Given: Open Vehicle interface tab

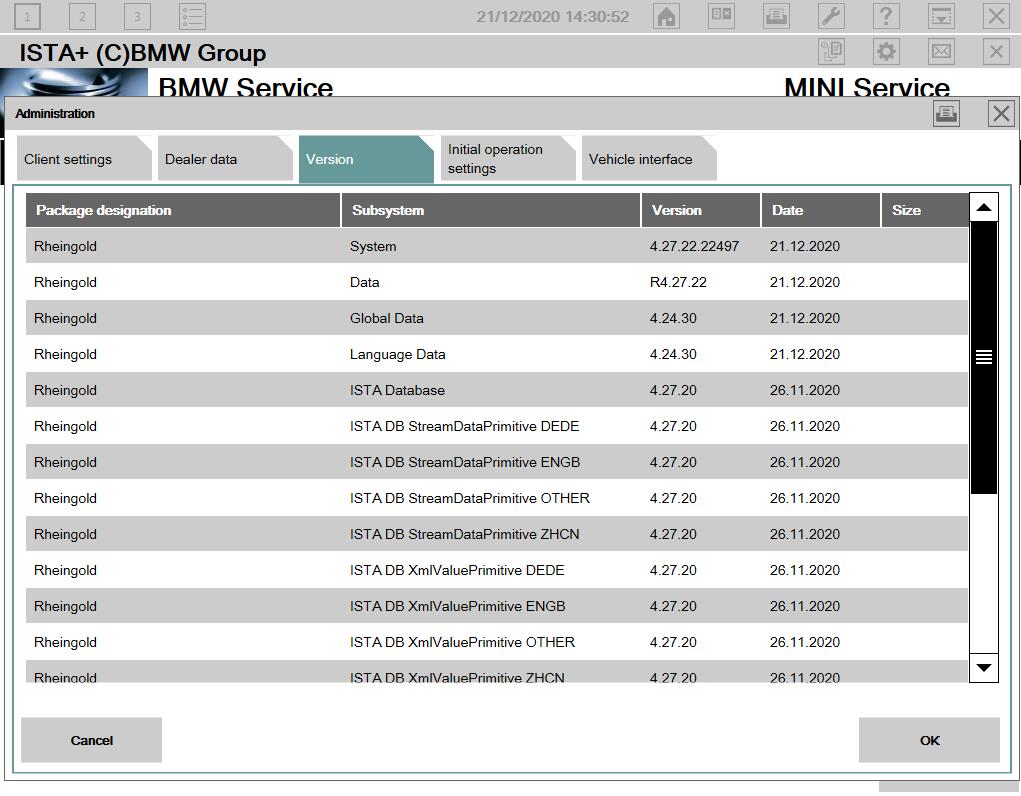Looking at the screenshot, I should 649,158.
